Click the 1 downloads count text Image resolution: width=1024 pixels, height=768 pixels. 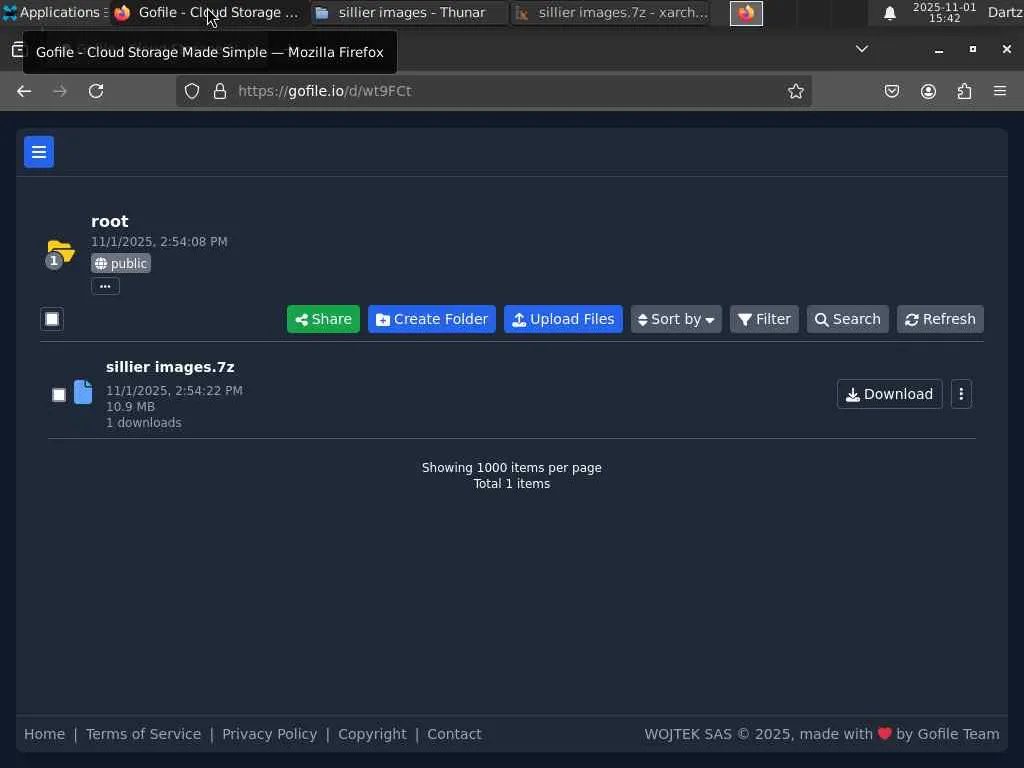coord(144,423)
